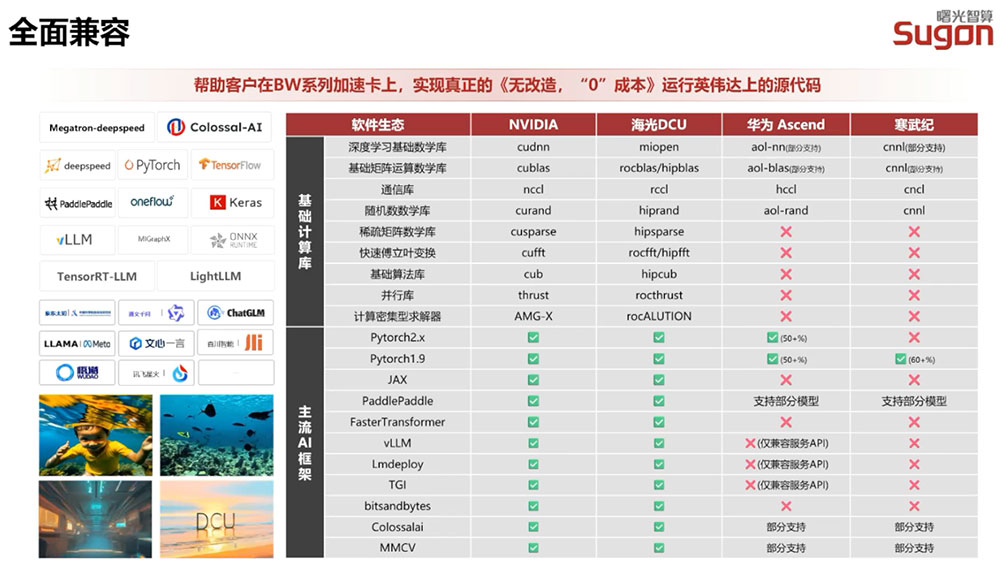Click 寒武纪 checkmark in Pytorch1.9 row (60+%)
This screenshot has width=1000, height=571.
pyautogui.click(x=900, y=359)
